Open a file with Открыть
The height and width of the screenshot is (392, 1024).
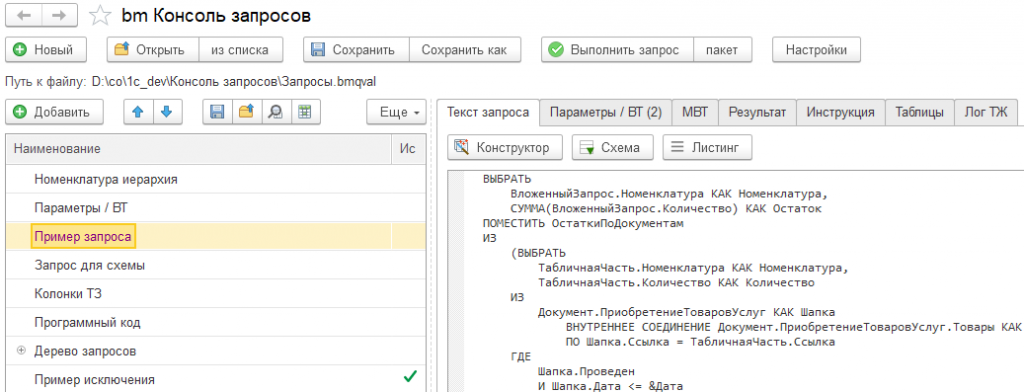pos(153,50)
